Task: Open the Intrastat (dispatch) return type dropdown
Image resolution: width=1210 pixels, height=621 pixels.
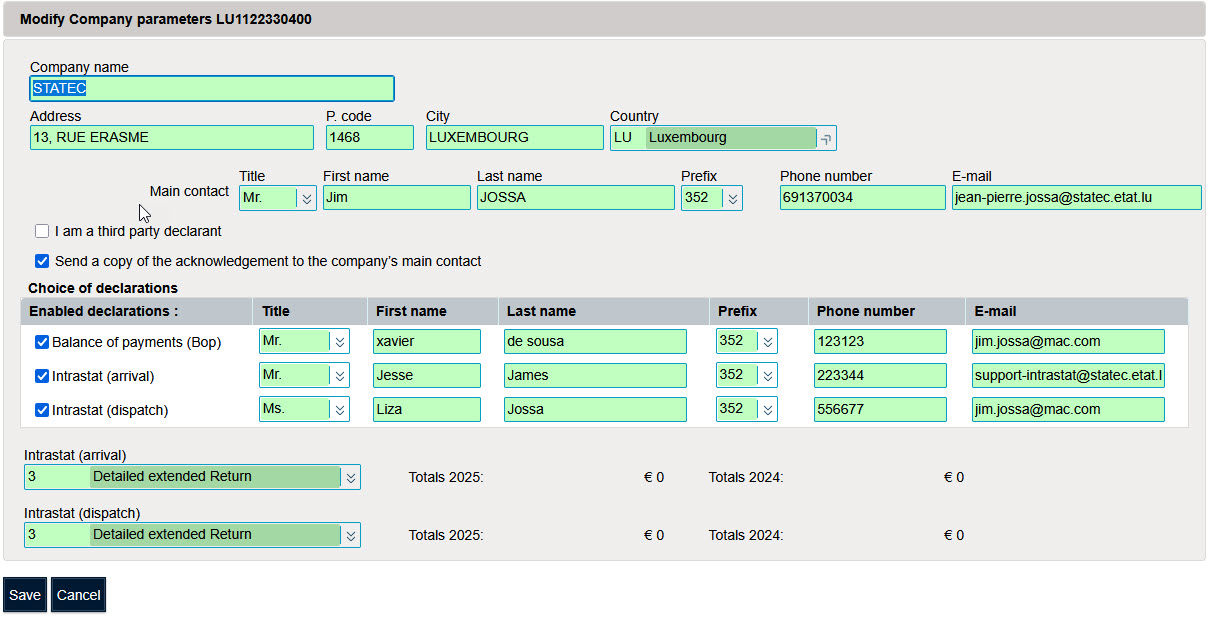Action: tap(351, 535)
